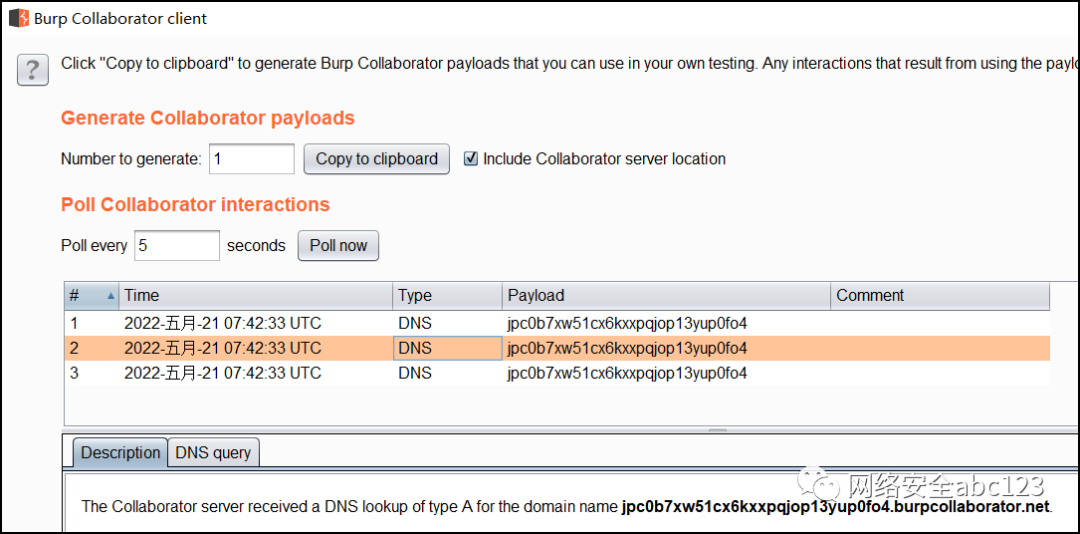Click the Burp Suite logo icon in title bar
Image resolution: width=1080 pixels, height=534 pixels.
pos(19,17)
